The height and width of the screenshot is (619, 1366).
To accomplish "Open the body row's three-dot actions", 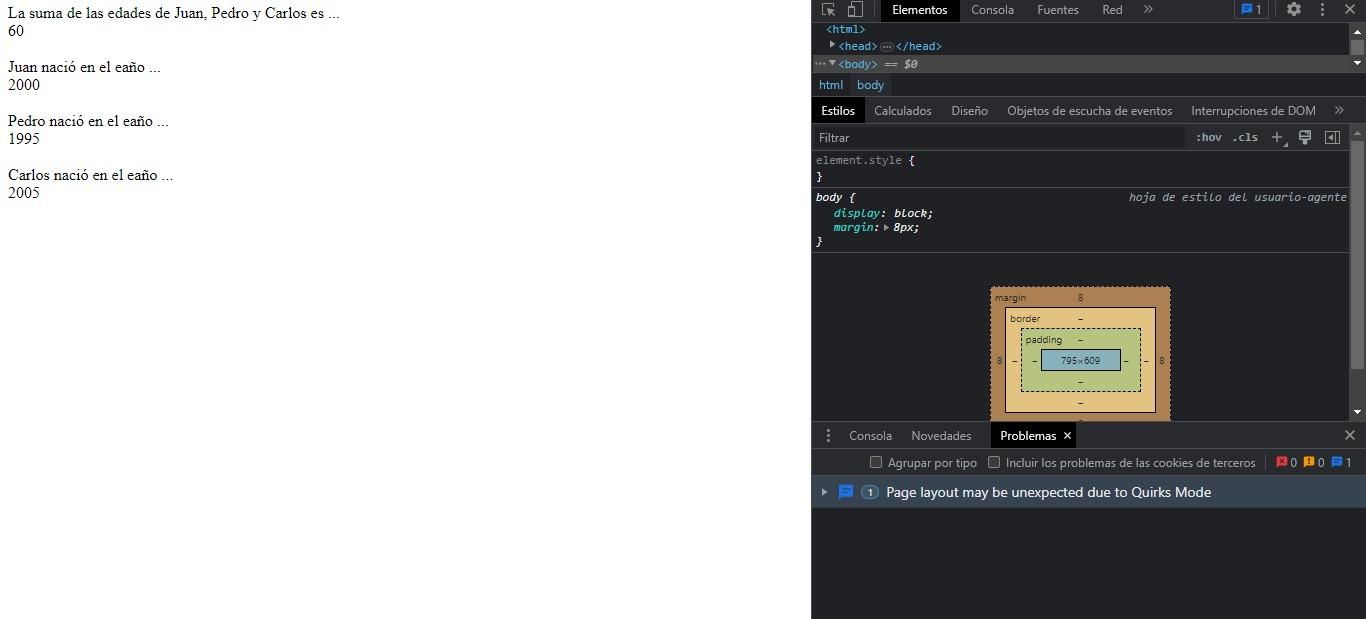I will click(820, 64).
